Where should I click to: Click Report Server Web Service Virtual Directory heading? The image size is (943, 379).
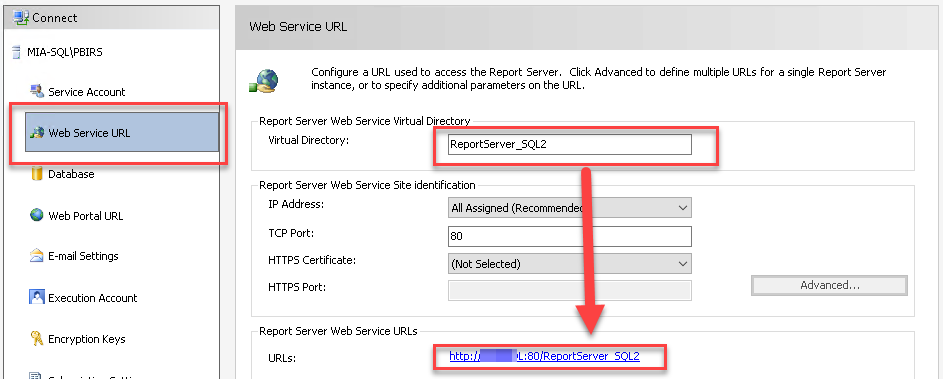364,121
